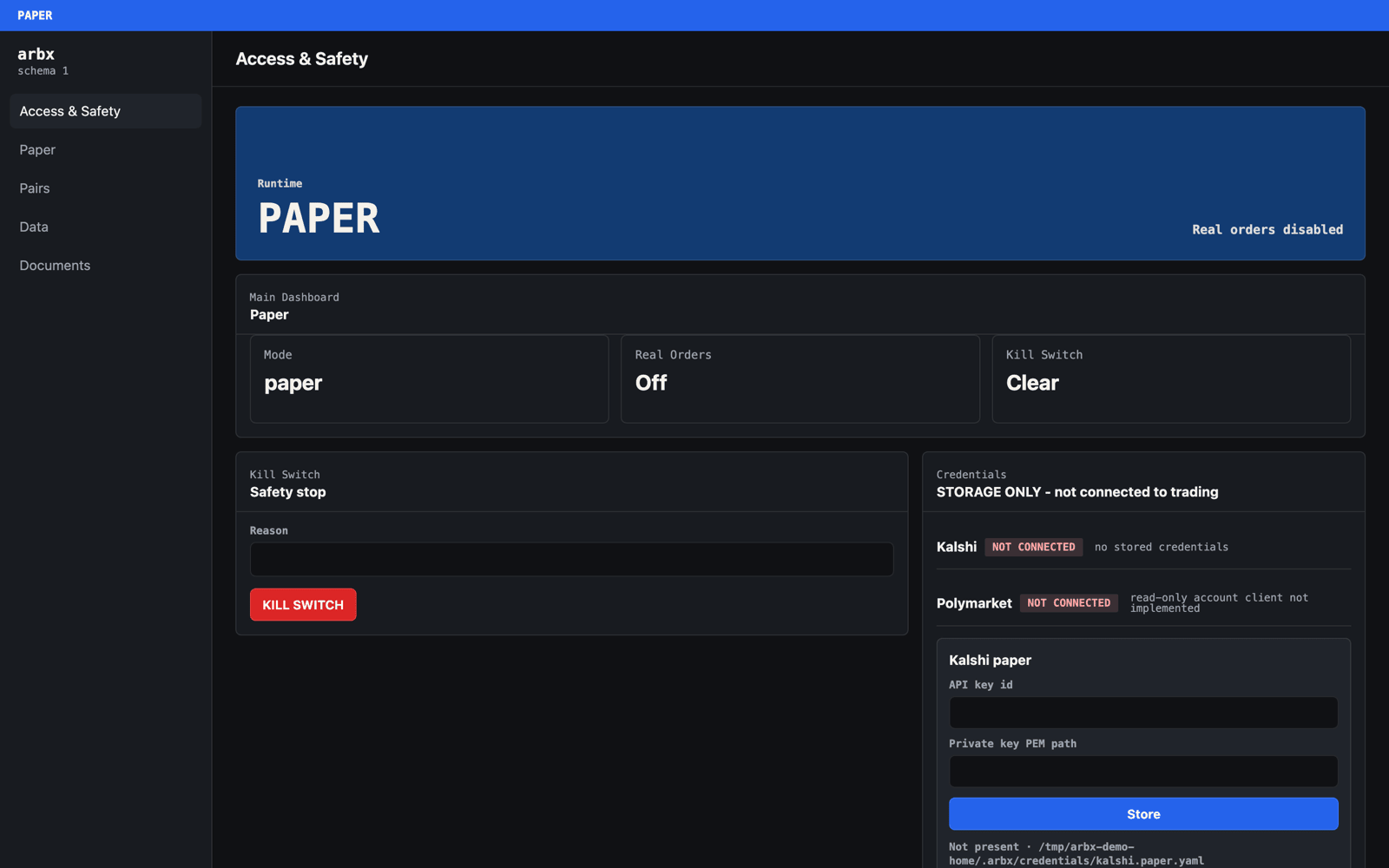The width and height of the screenshot is (1389, 868).
Task: Click the Real orders disabled text
Action: click(1267, 229)
